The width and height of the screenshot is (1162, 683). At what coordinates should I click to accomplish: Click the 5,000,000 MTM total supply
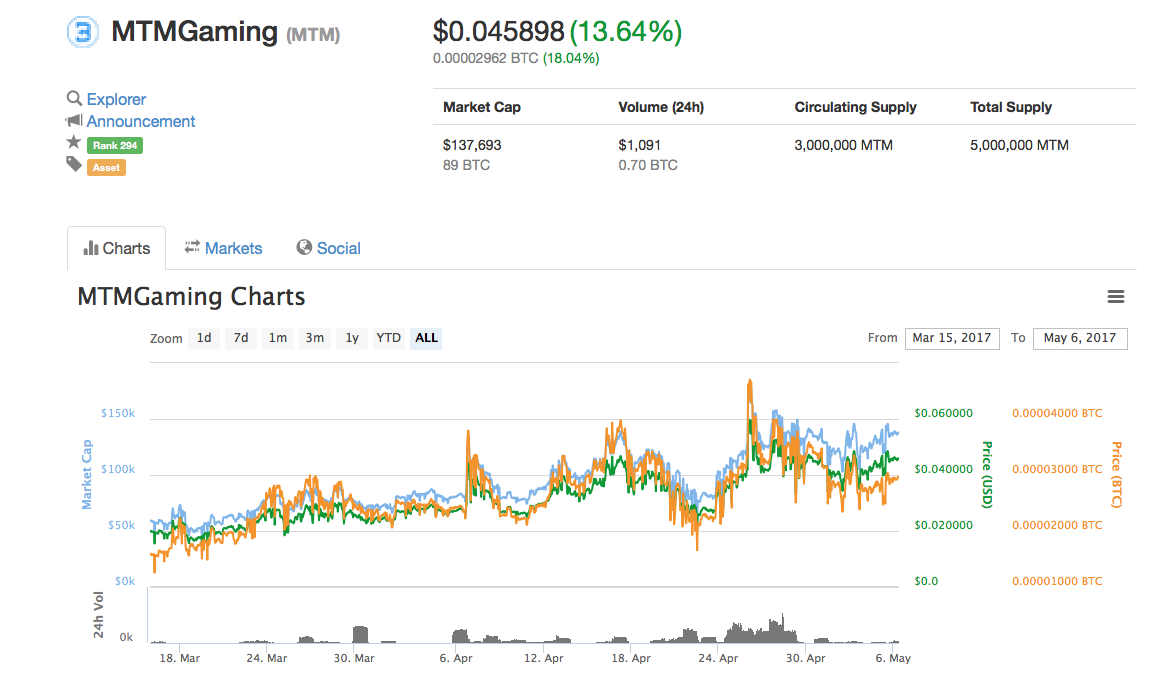click(x=1019, y=145)
